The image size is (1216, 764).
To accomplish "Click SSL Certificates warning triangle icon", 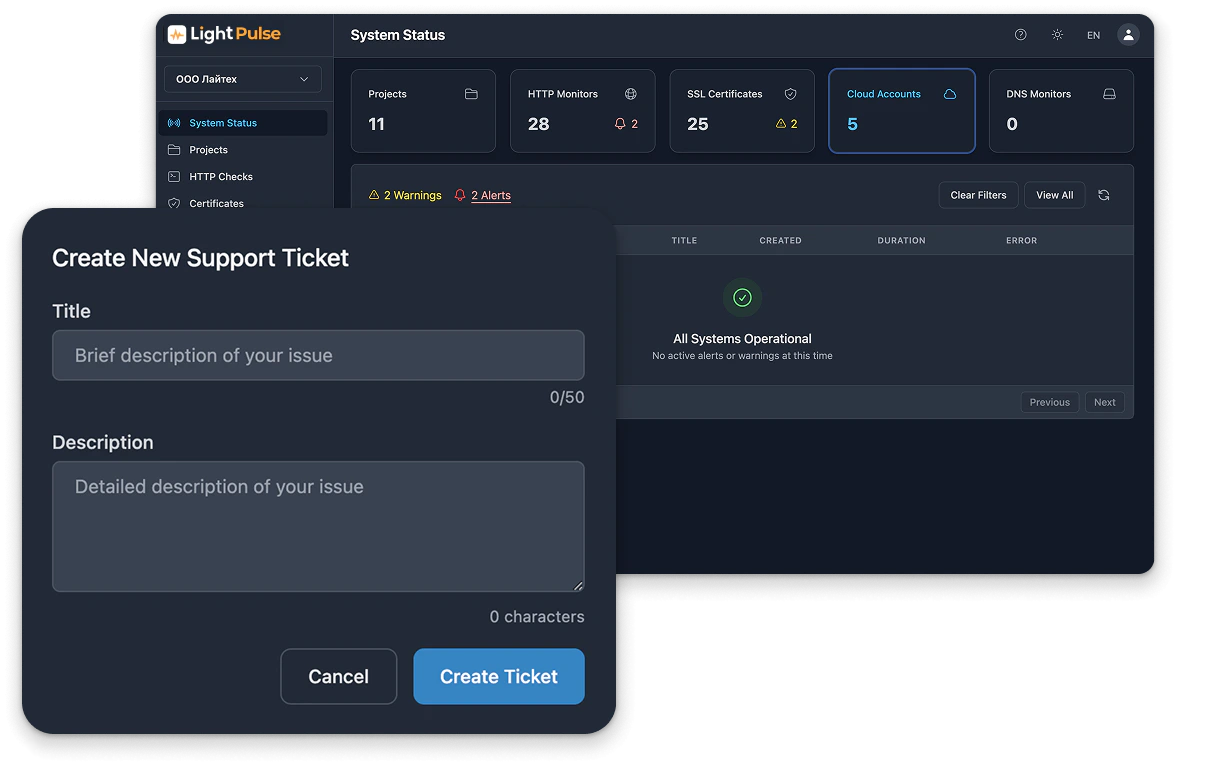I will [781, 124].
